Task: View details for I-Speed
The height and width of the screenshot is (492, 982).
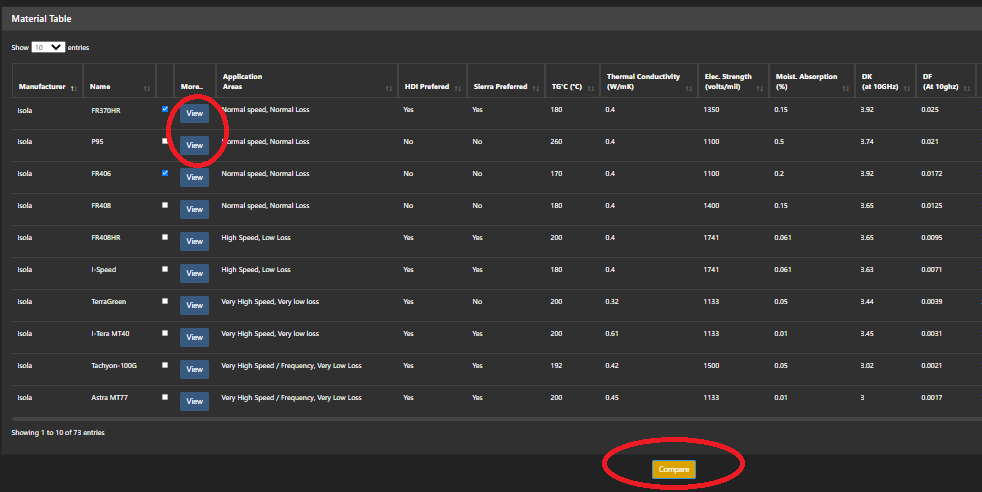Action: pyautogui.click(x=194, y=273)
